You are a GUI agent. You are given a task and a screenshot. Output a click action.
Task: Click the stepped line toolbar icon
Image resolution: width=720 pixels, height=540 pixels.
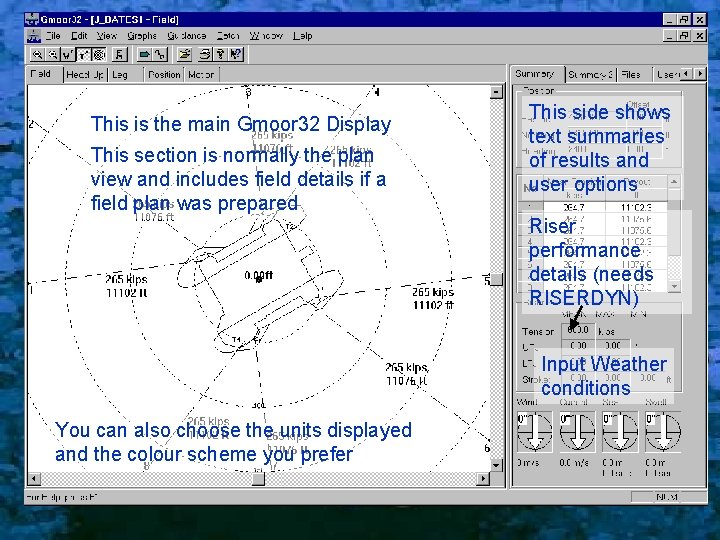click(x=160, y=55)
